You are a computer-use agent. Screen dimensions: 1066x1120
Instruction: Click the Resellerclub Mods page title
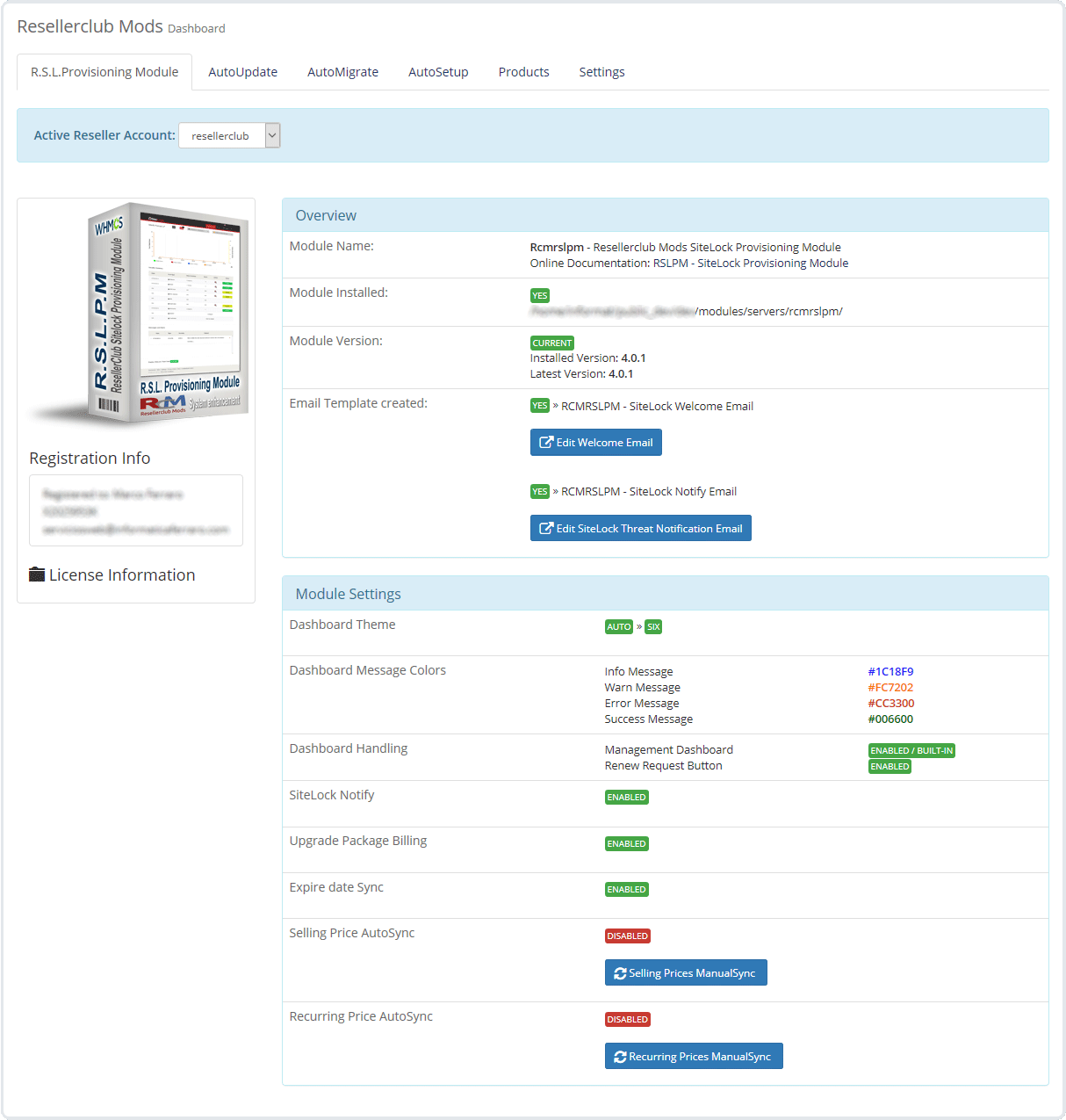point(90,26)
